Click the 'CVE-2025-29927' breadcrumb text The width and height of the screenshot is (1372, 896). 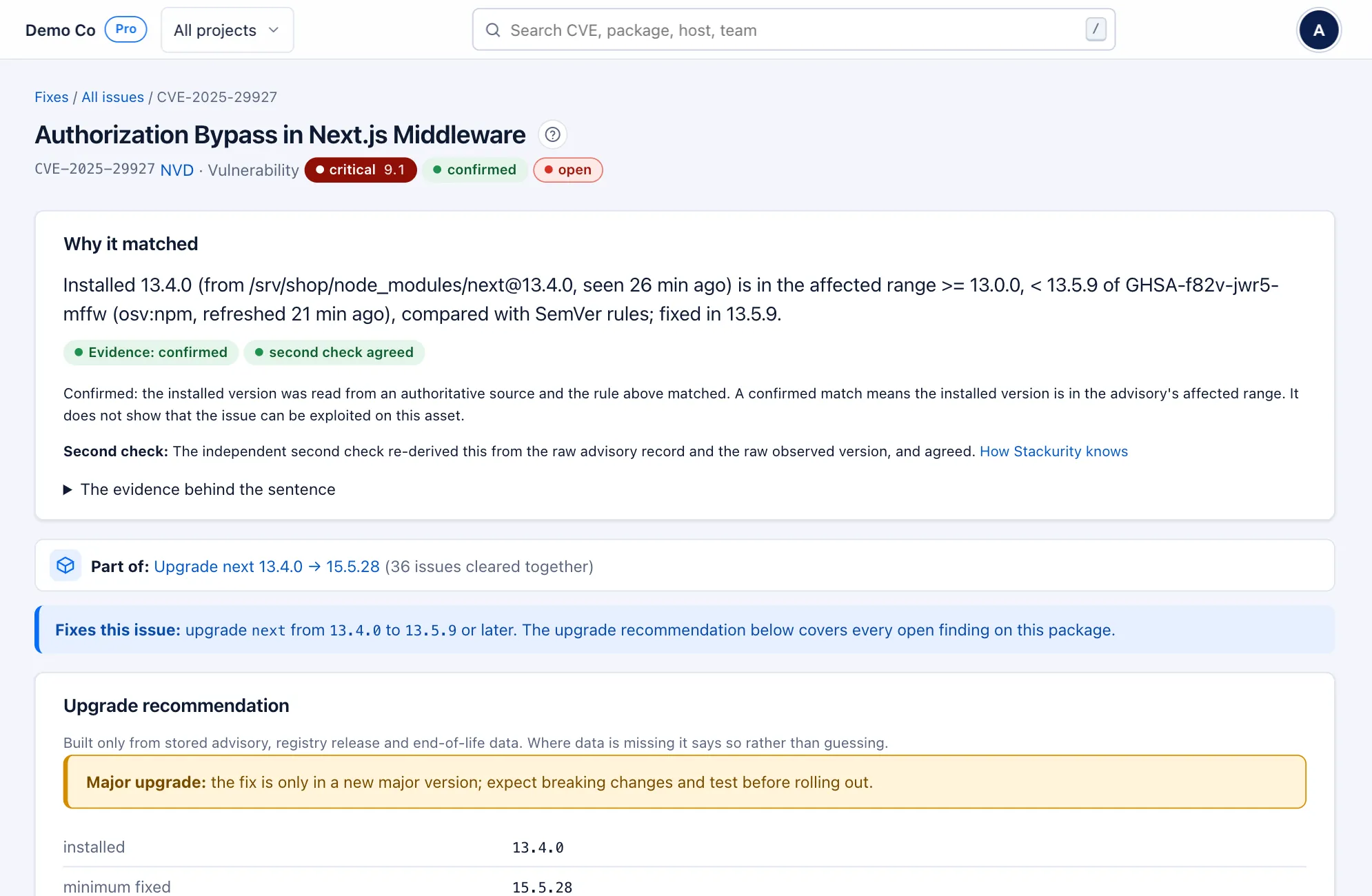216,97
